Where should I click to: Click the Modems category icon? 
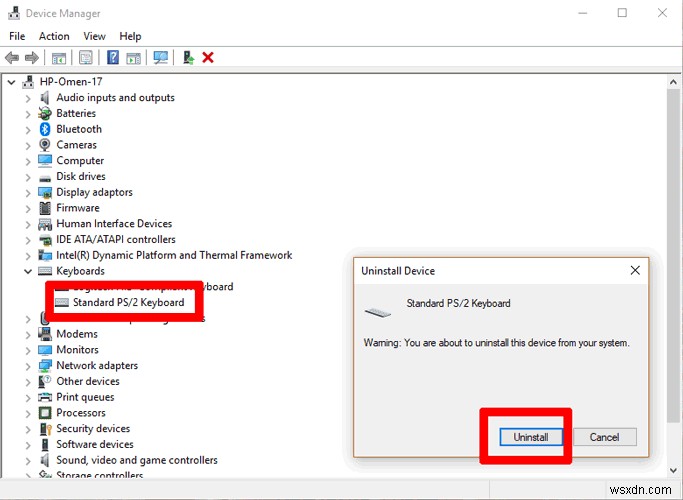(x=45, y=334)
